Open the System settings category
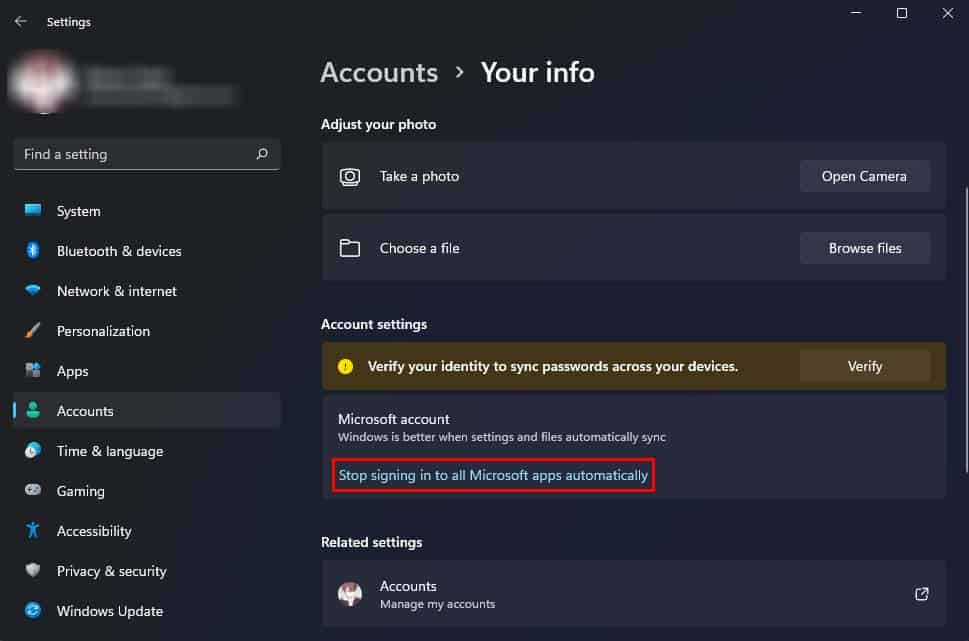Screen dimensions: 969x641 click(x=146, y=211)
